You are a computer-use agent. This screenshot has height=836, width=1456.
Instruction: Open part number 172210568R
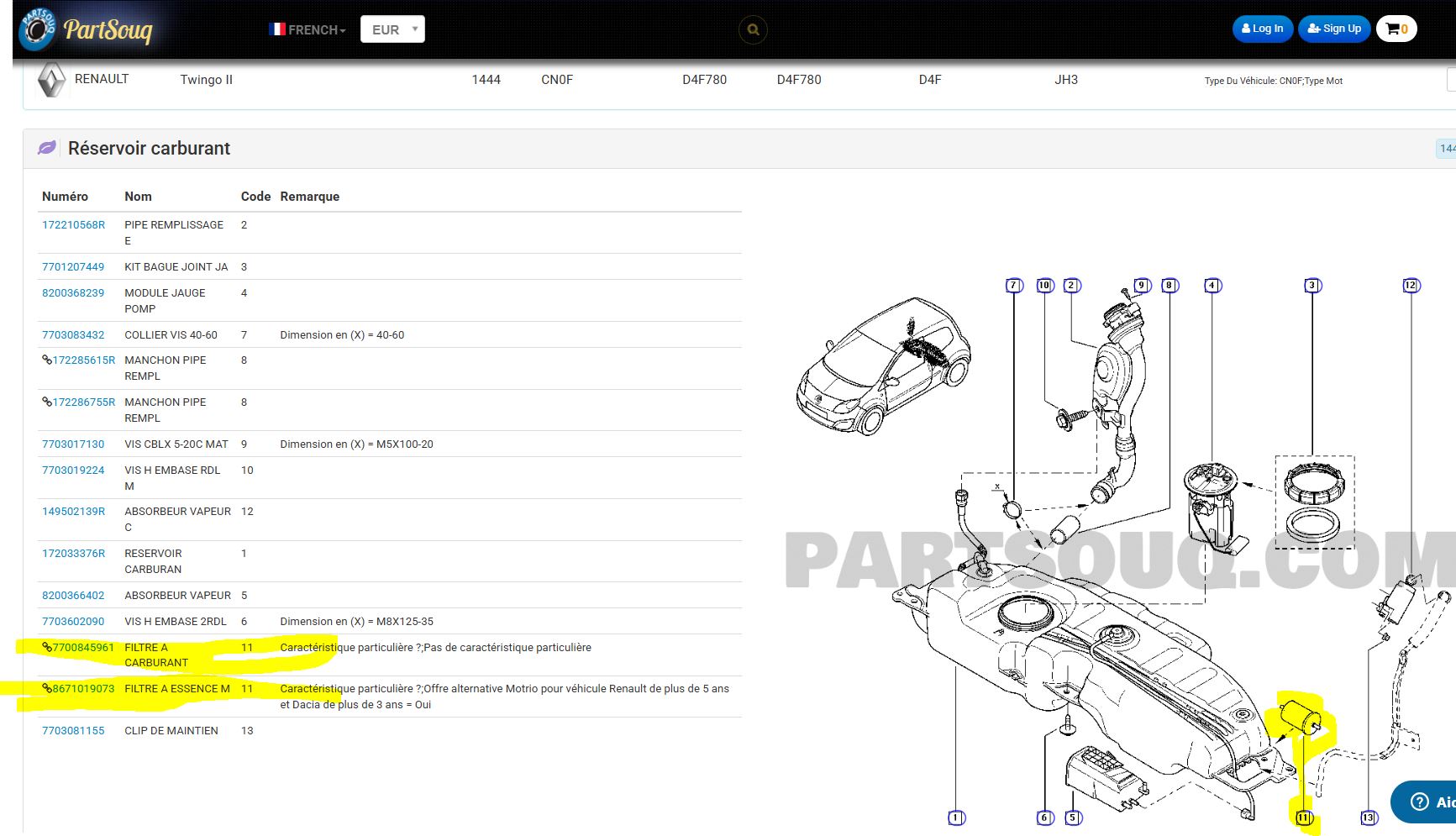click(x=74, y=225)
